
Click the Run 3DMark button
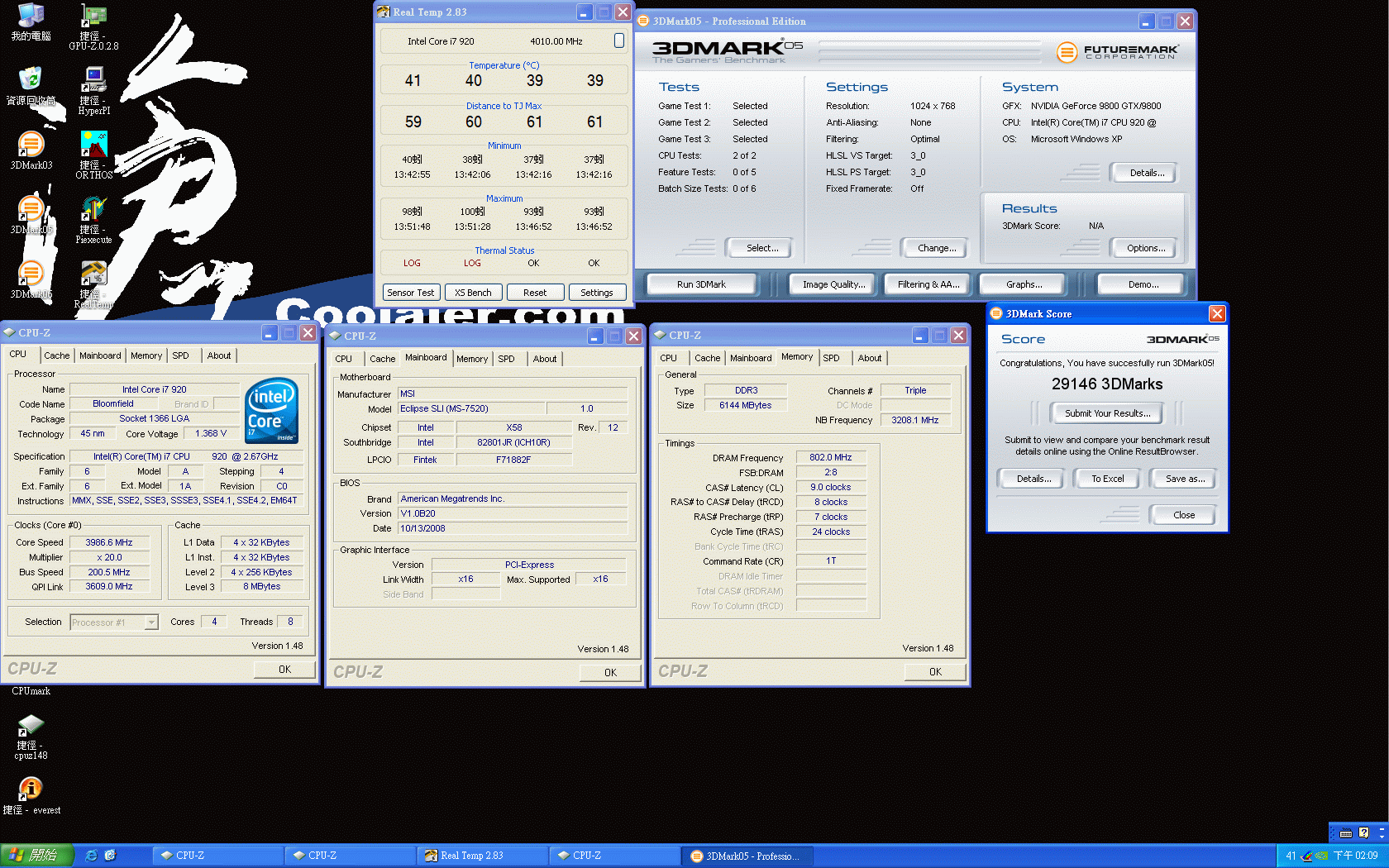(701, 284)
